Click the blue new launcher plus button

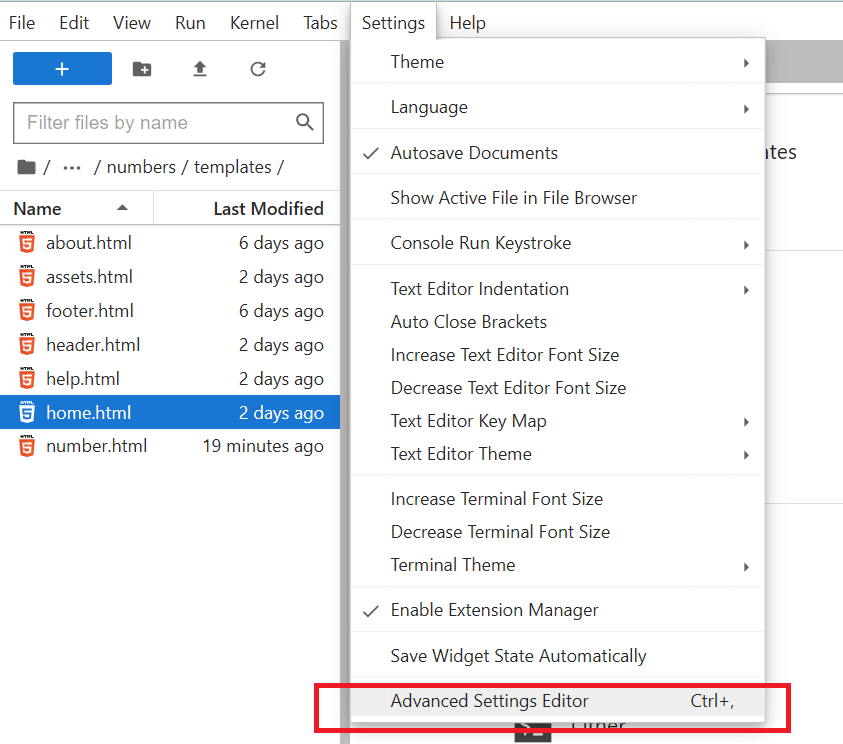62,68
